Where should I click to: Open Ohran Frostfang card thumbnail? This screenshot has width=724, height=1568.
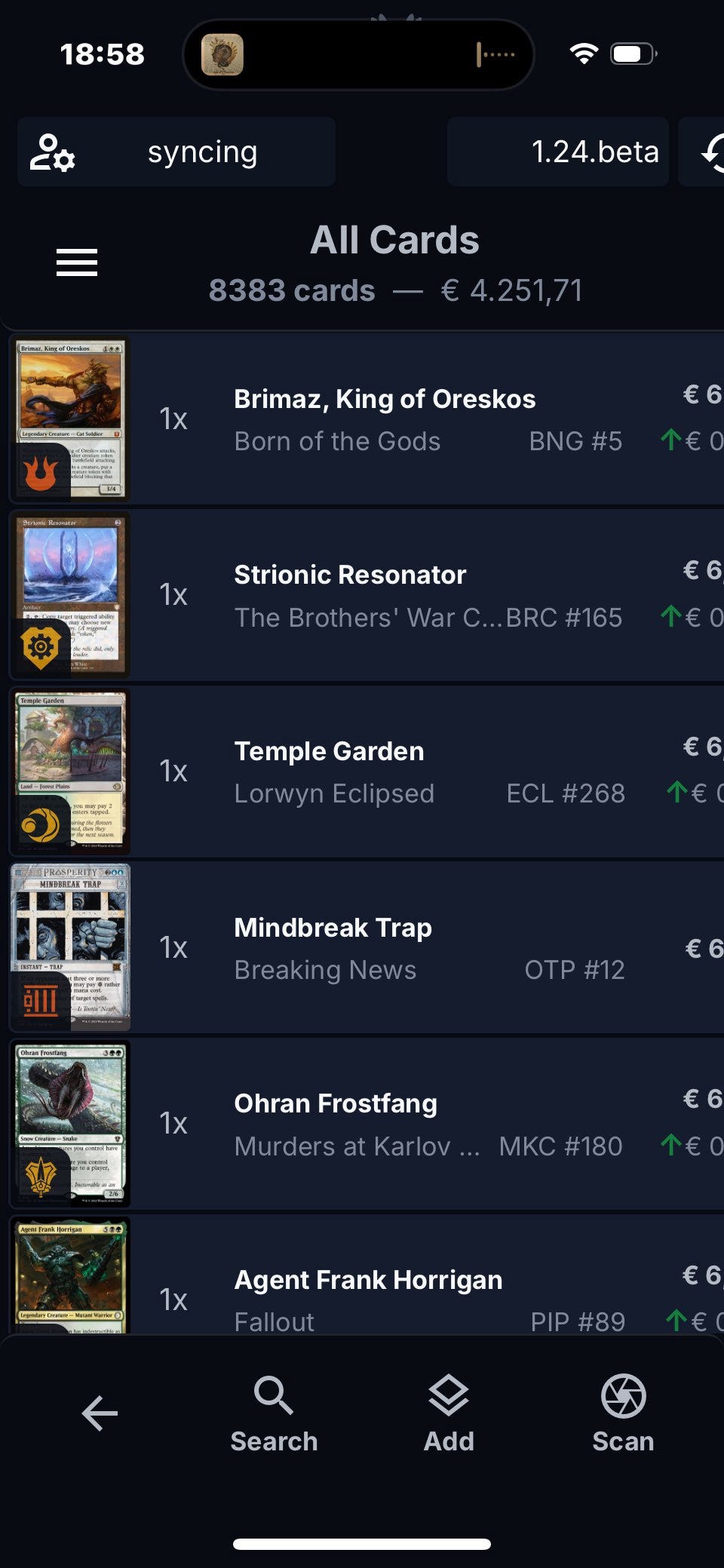coord(70,1124)
